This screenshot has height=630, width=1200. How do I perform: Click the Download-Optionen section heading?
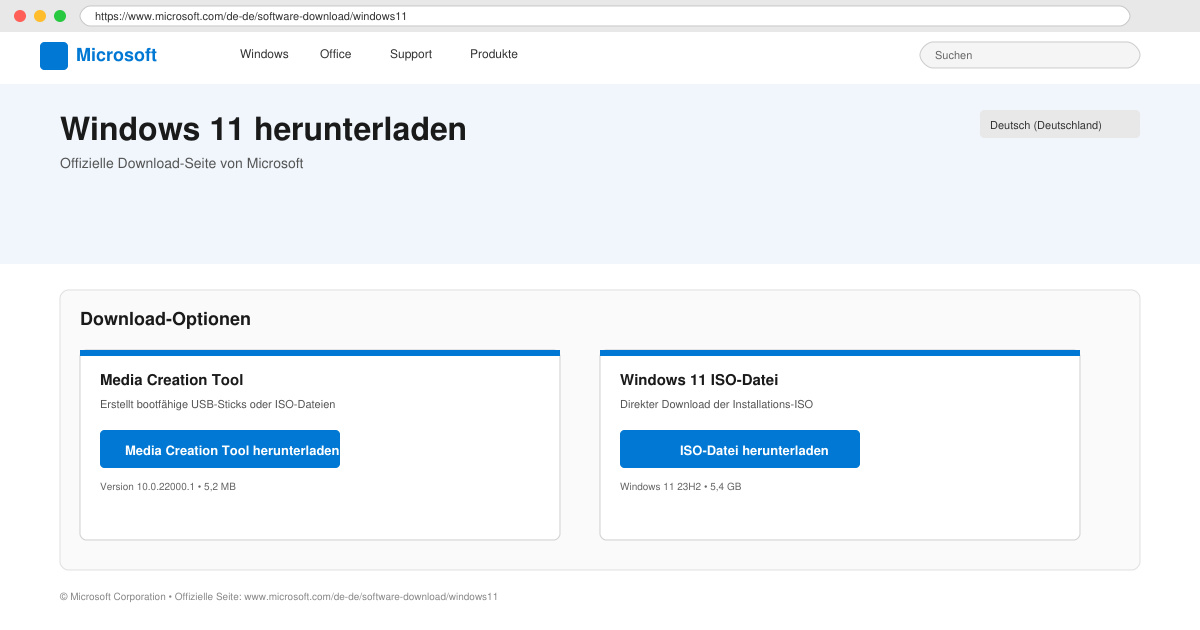(x=165, y=319)
